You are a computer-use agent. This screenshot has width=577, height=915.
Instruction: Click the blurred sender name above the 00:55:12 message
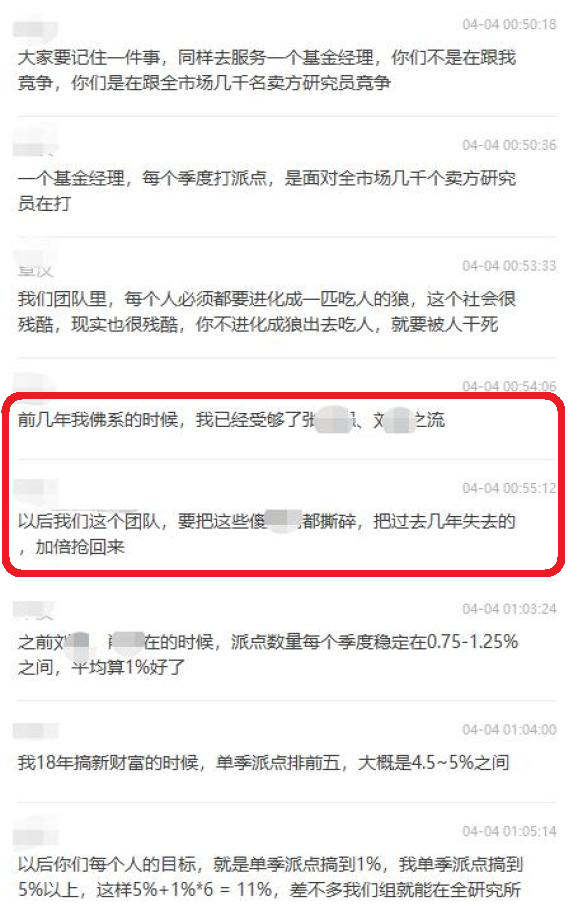coord(36,490)
